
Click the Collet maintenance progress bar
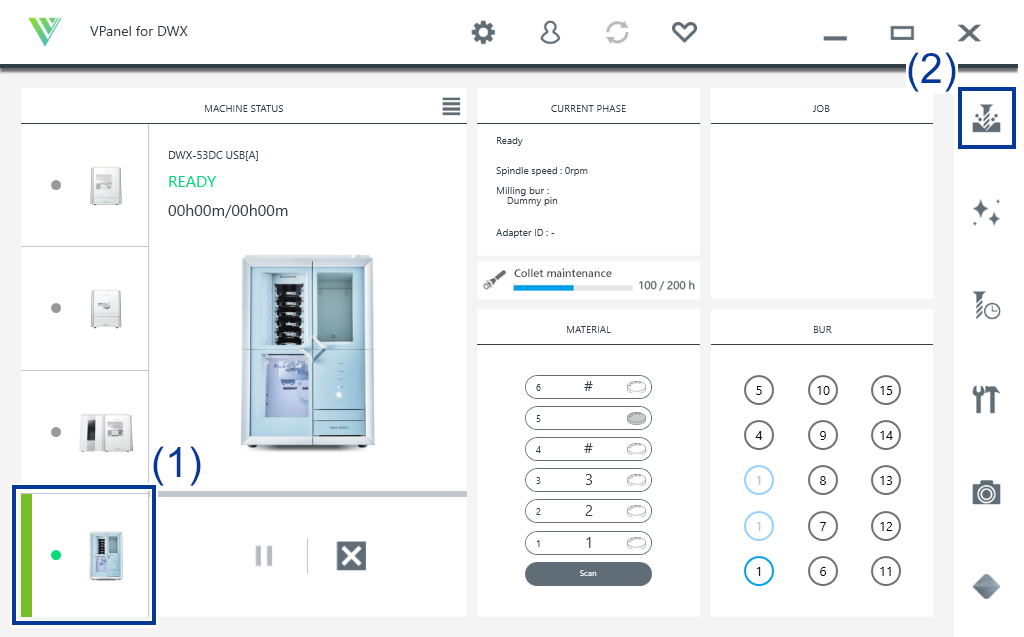(x=573, y=287)
